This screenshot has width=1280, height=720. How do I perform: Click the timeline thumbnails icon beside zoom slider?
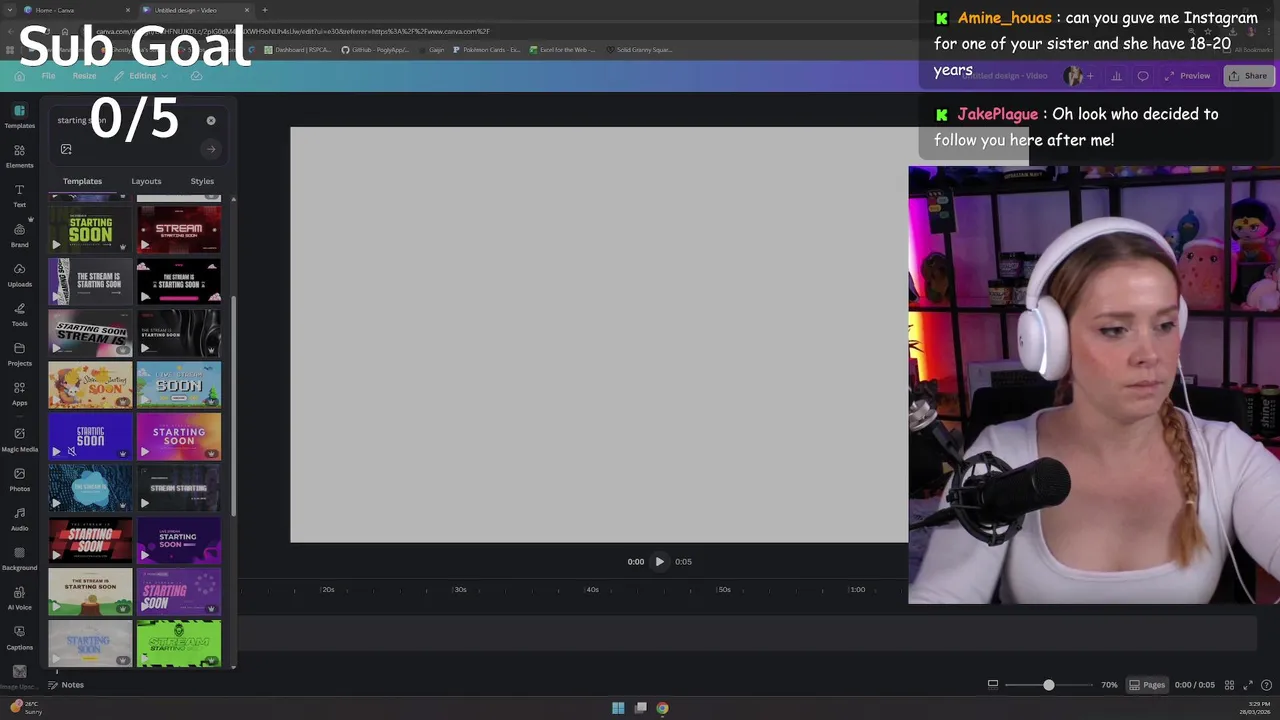pyautogui.click(x=993, y=685)
